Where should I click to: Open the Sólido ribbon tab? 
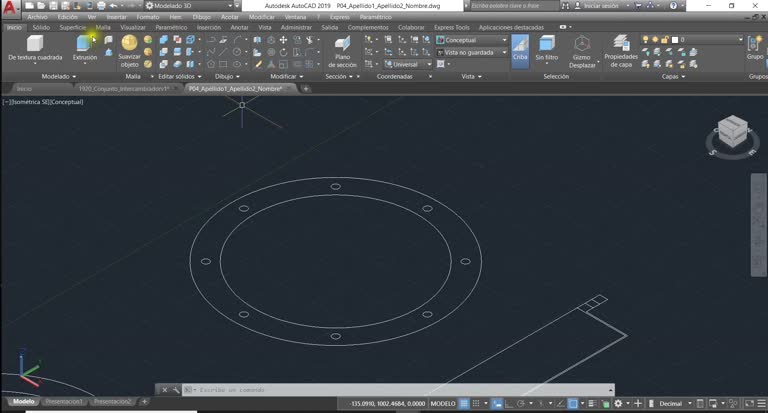click(41, 27)
